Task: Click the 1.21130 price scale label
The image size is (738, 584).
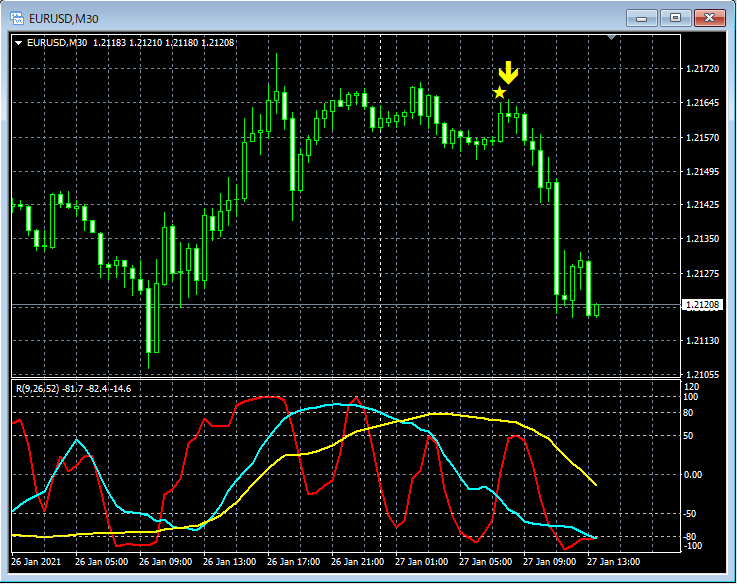Action: point(703,340)
